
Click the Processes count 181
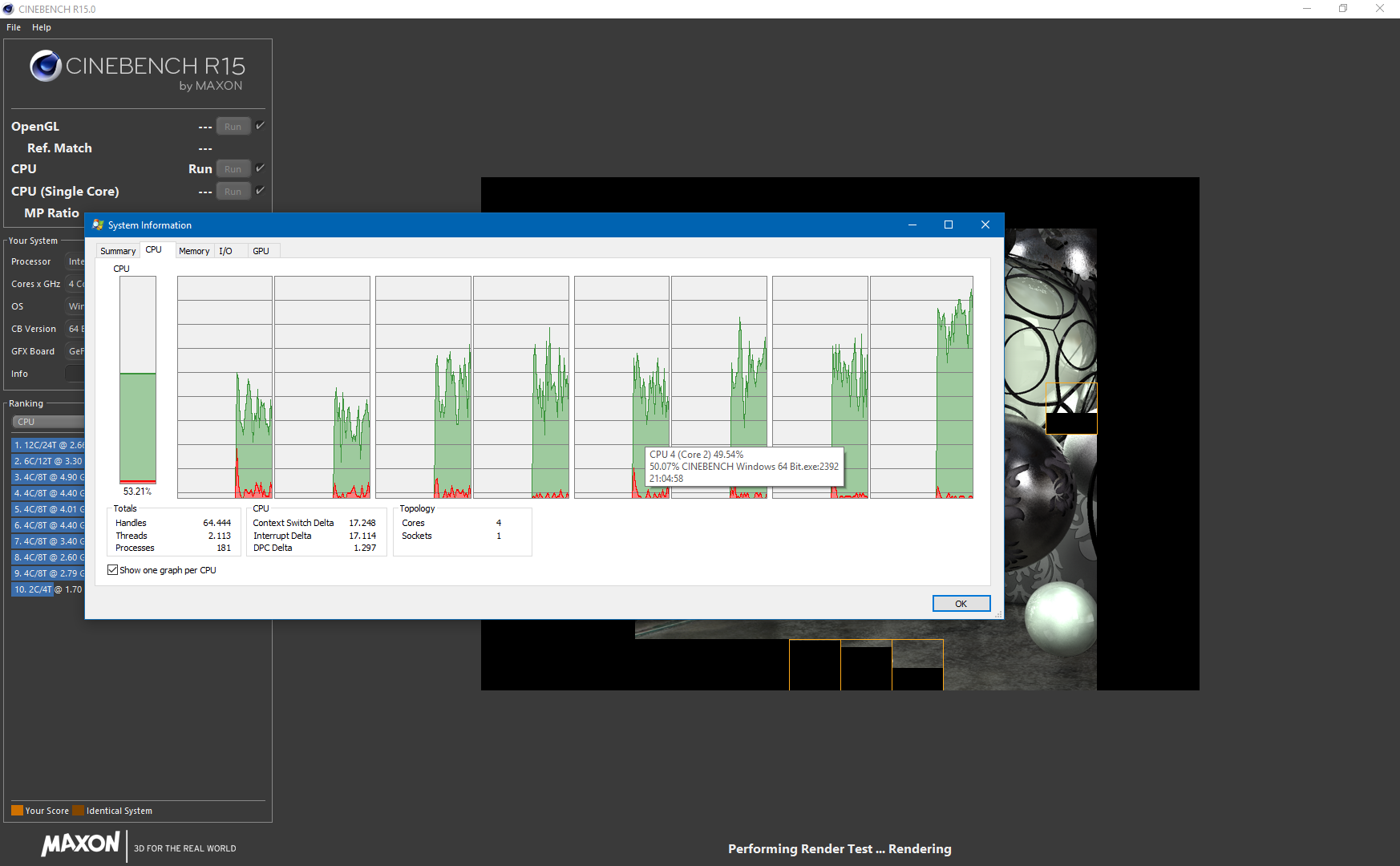pos(224,548)
